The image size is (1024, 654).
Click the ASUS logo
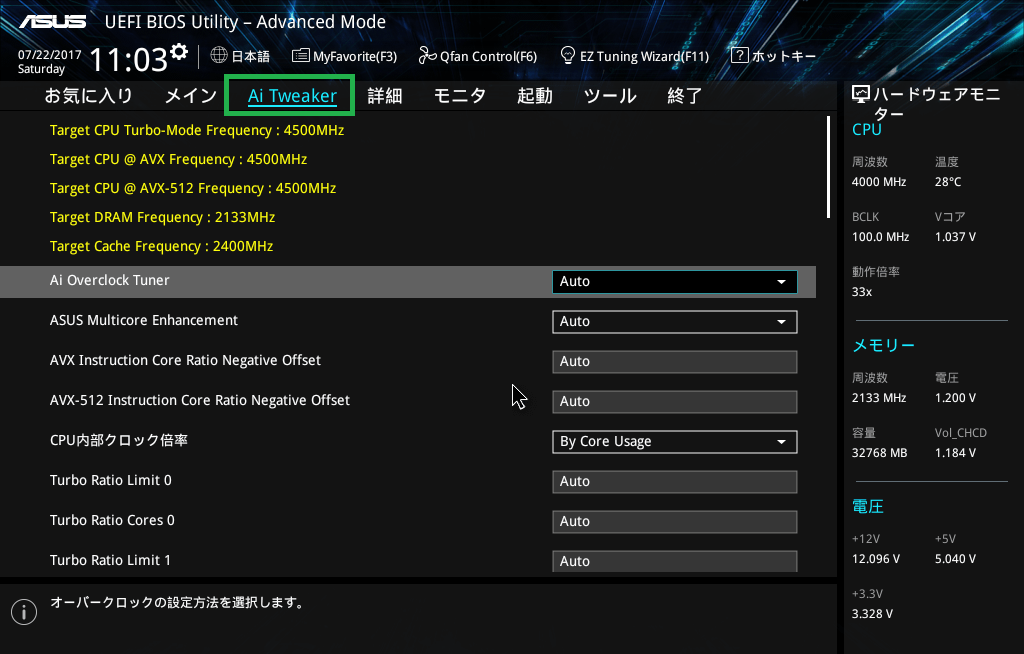pos(52,22)
